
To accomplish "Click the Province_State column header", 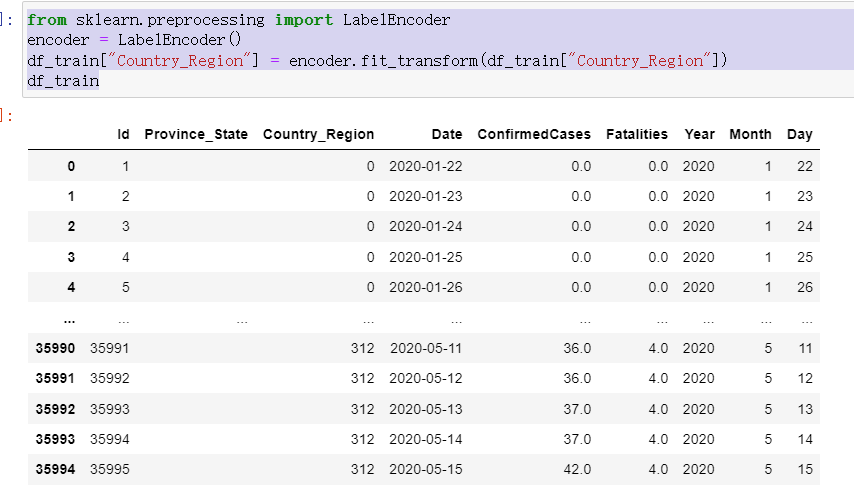I will pos(196,134).
